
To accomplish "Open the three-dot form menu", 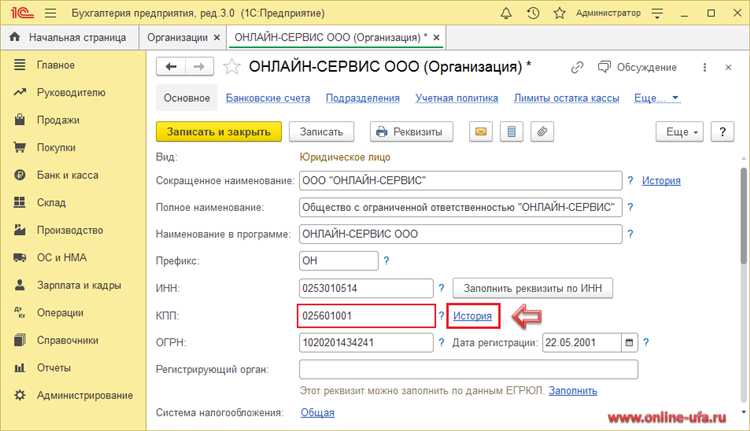I will (704, 67).
